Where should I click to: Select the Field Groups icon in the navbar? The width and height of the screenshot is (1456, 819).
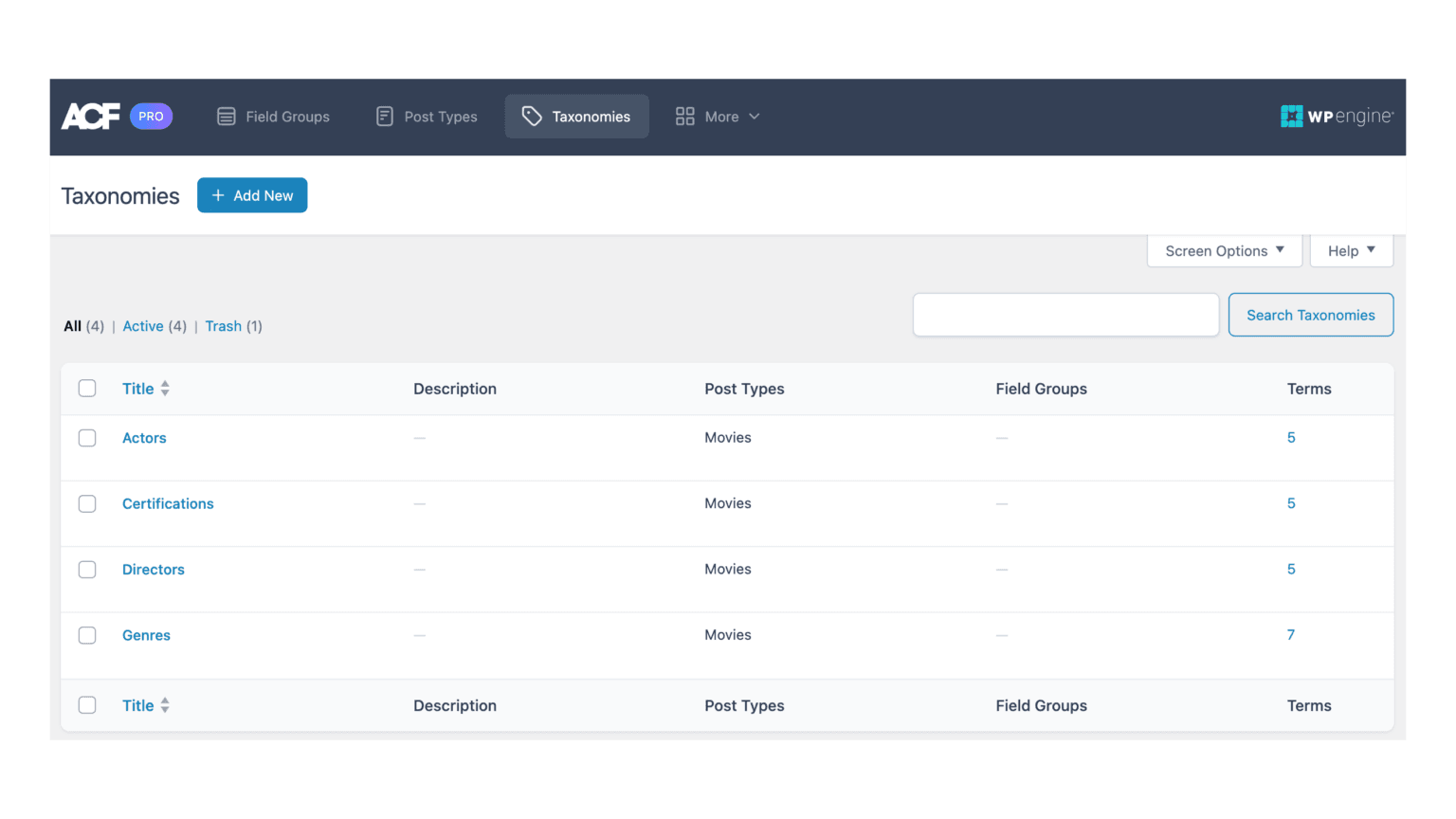pyautogui.click(x=227, y=116)
